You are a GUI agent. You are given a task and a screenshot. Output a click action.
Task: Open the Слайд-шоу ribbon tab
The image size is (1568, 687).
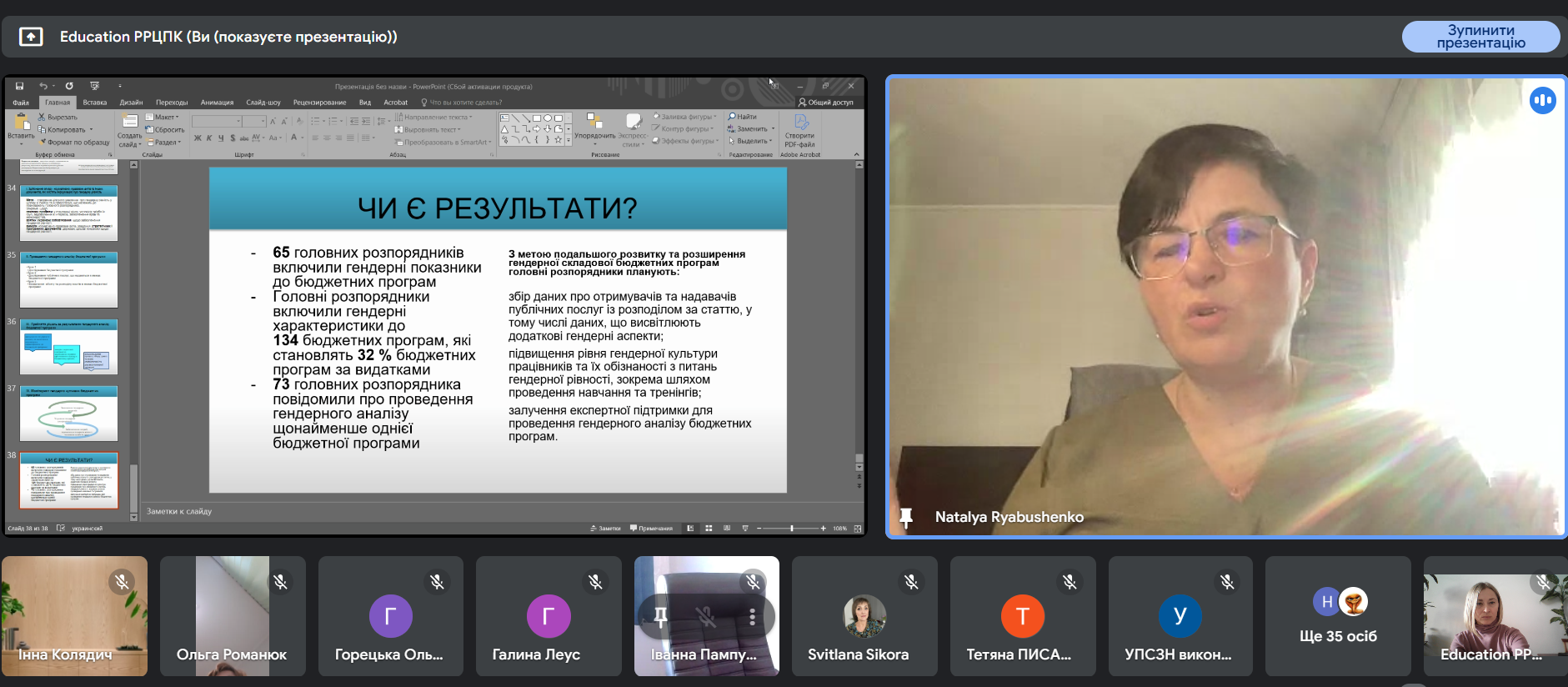click(x=263, y=103)
